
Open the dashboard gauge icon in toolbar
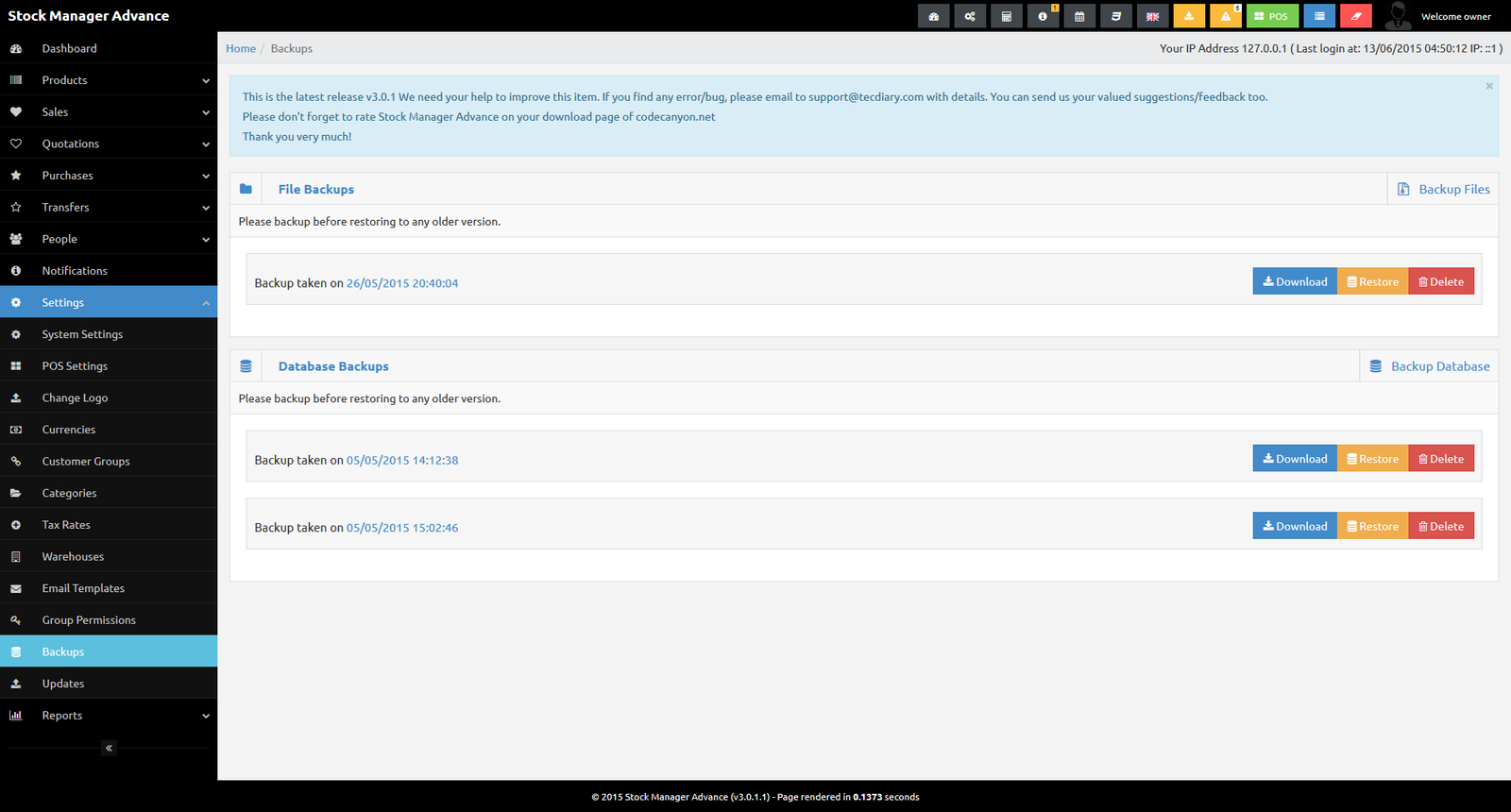click(x=933, y=16)
